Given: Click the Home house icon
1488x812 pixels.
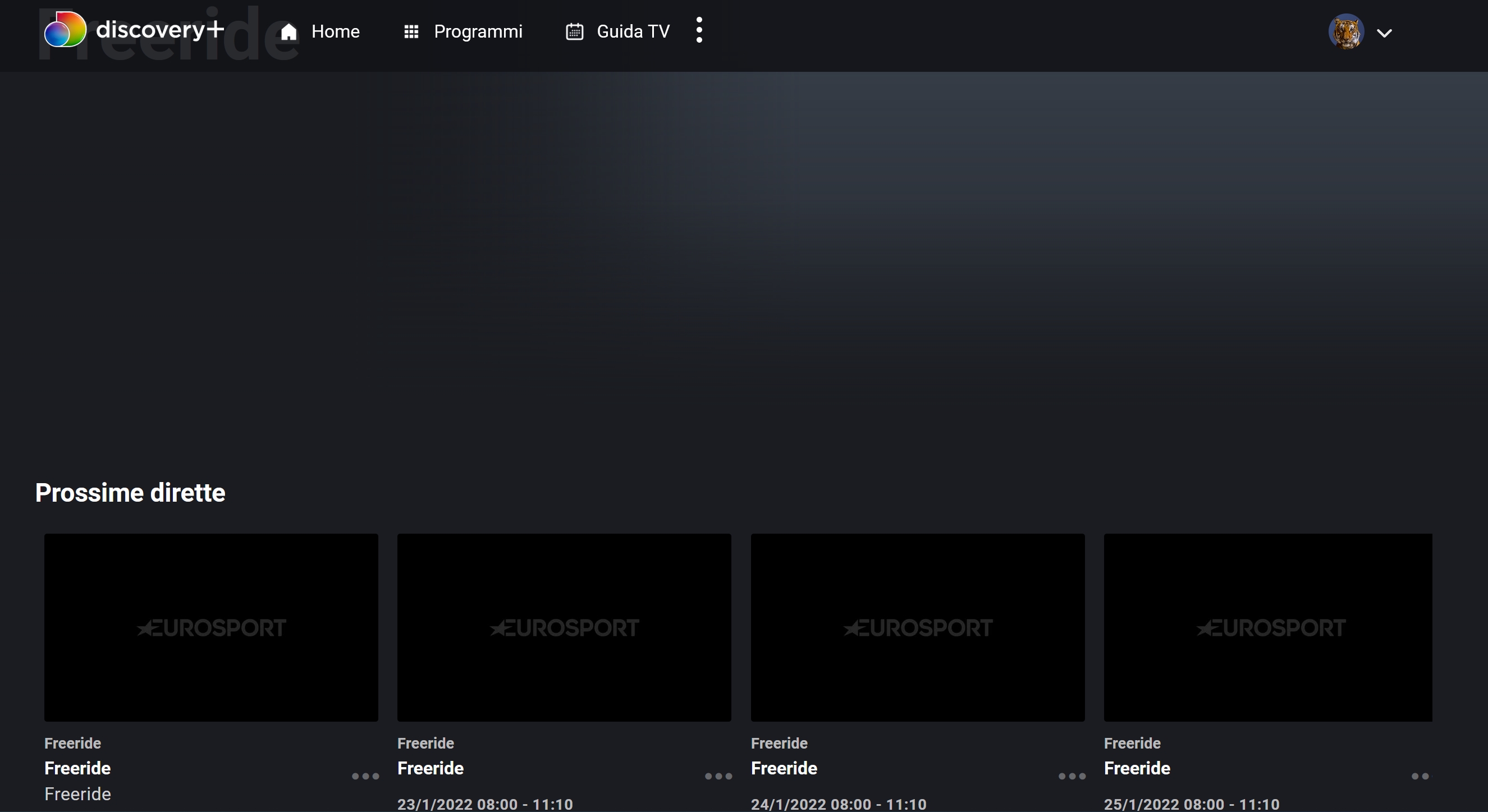Looking at the screenshot, I should (289, 31).
